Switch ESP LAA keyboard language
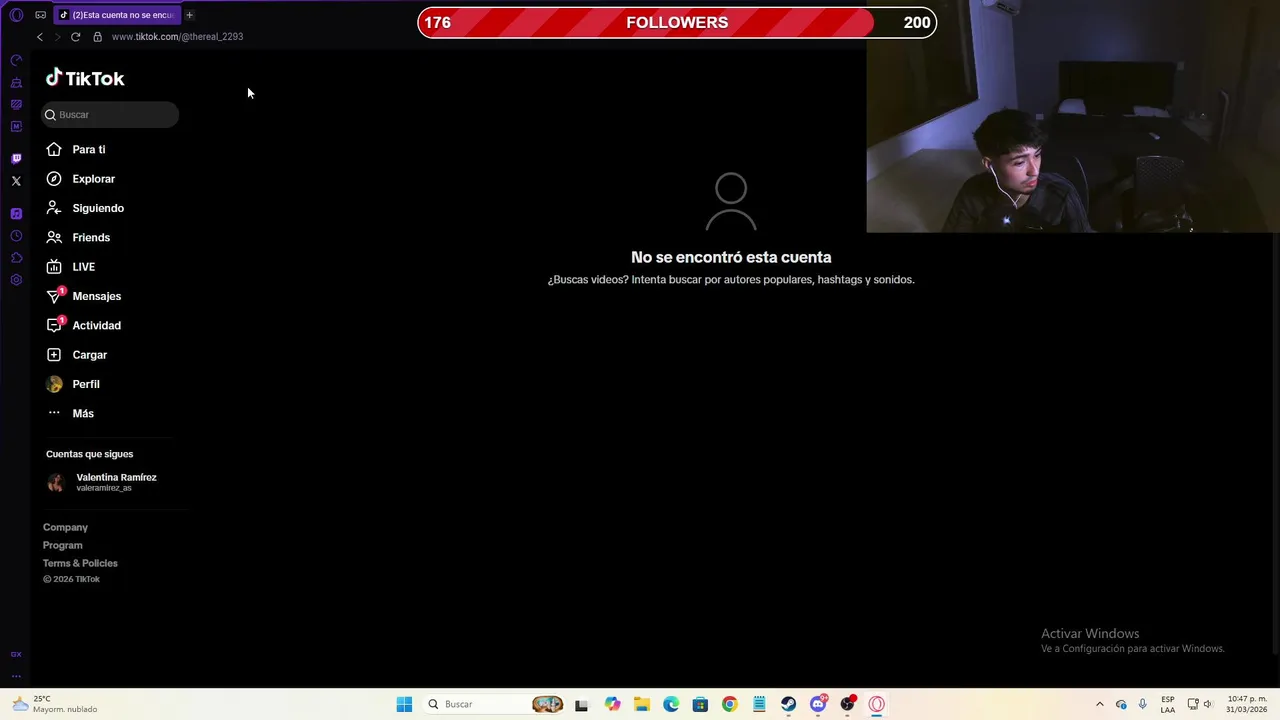Viewport: 1280px width, 720px height. tap(1167, 704)
